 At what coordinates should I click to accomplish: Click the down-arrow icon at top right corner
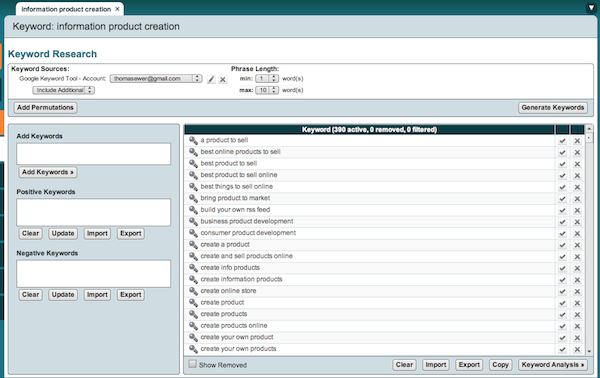click(x=591, y=8)
